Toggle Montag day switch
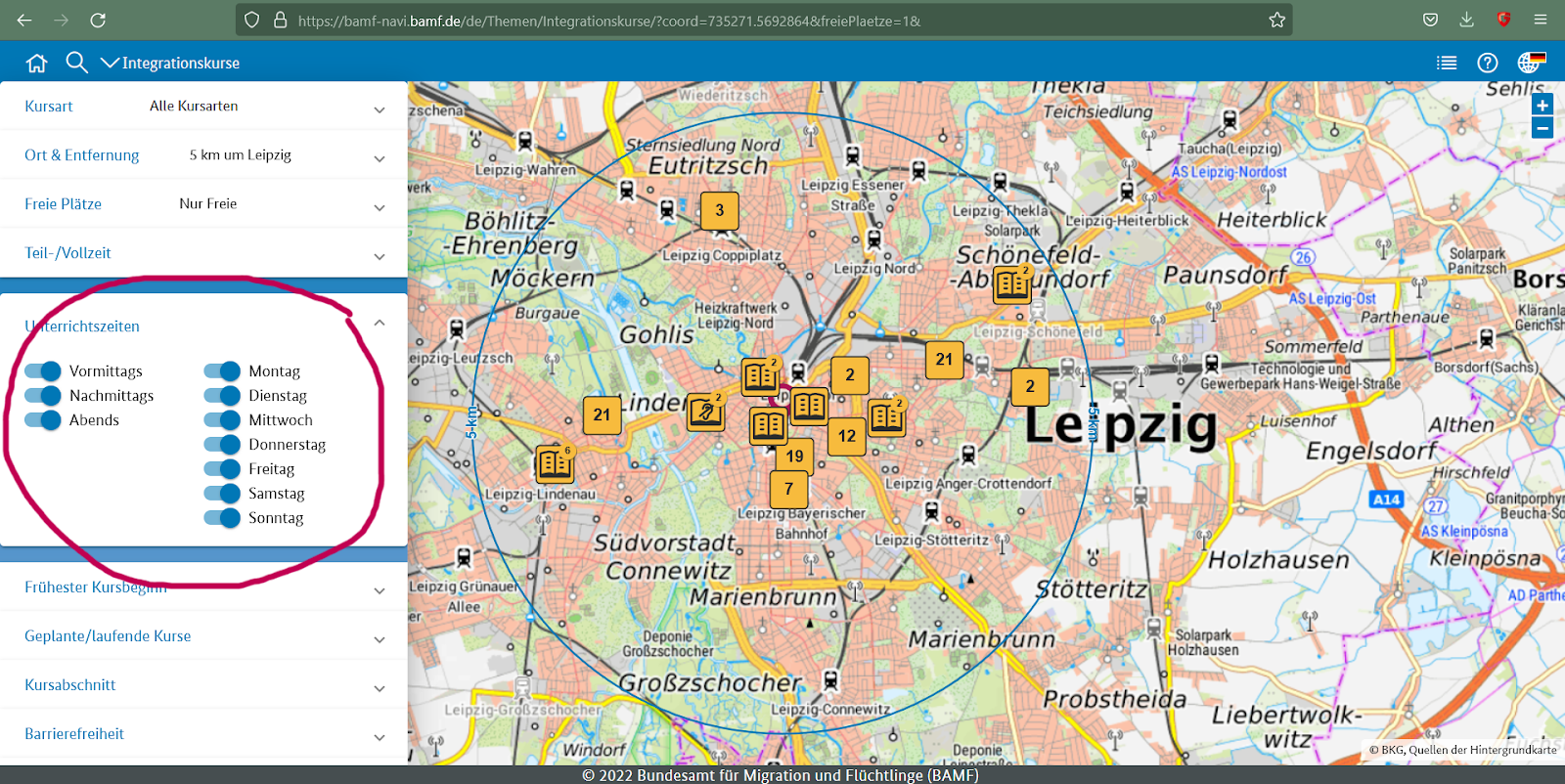The image size is (1565, 784). [x=222, y=370]
